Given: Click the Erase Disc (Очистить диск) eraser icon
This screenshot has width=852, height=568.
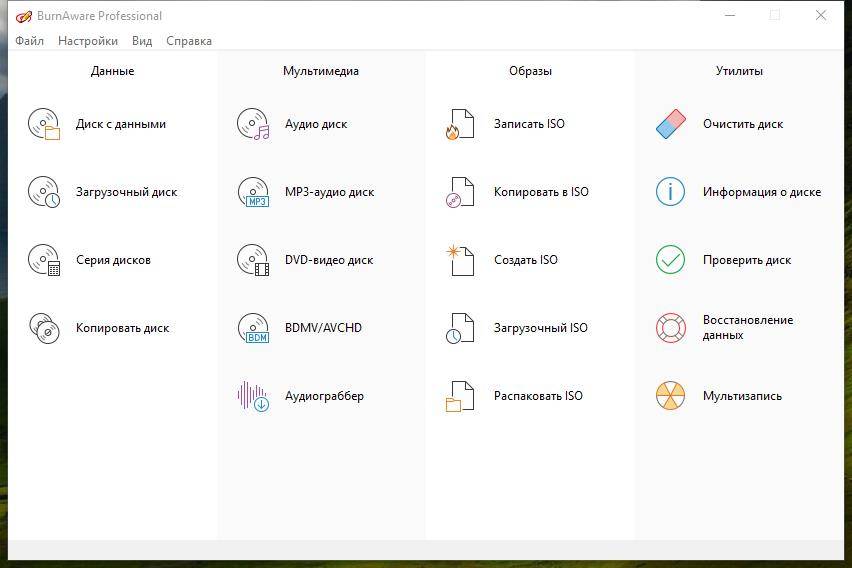Looking at the screenshot, I should [x=671, y=124].
